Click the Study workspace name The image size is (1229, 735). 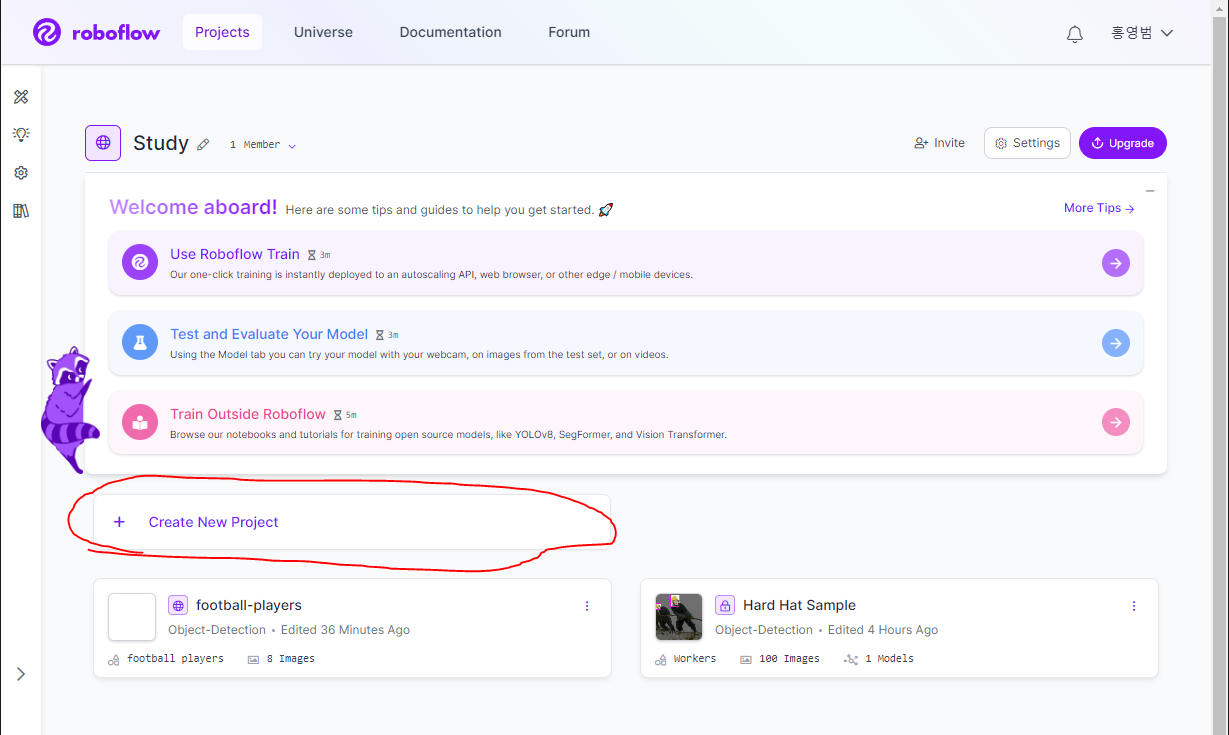pyautogui.click(x=161, y=143)
